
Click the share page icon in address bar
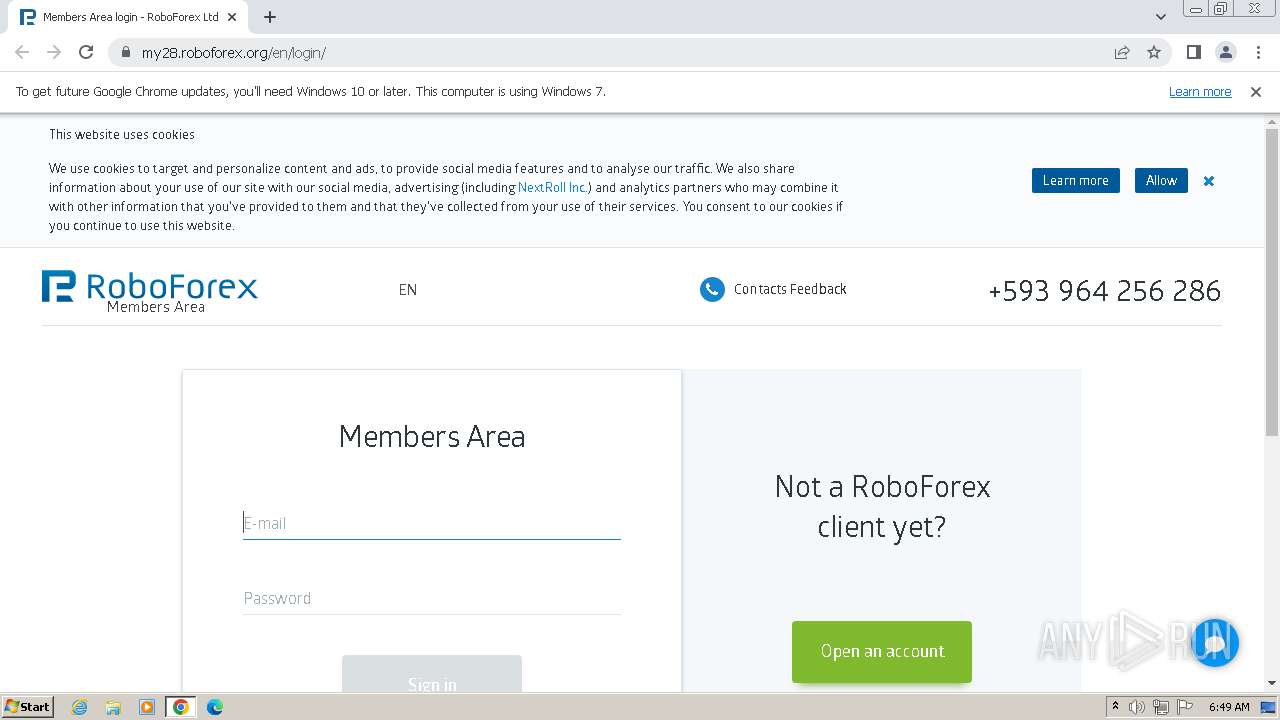point(1122,52)
